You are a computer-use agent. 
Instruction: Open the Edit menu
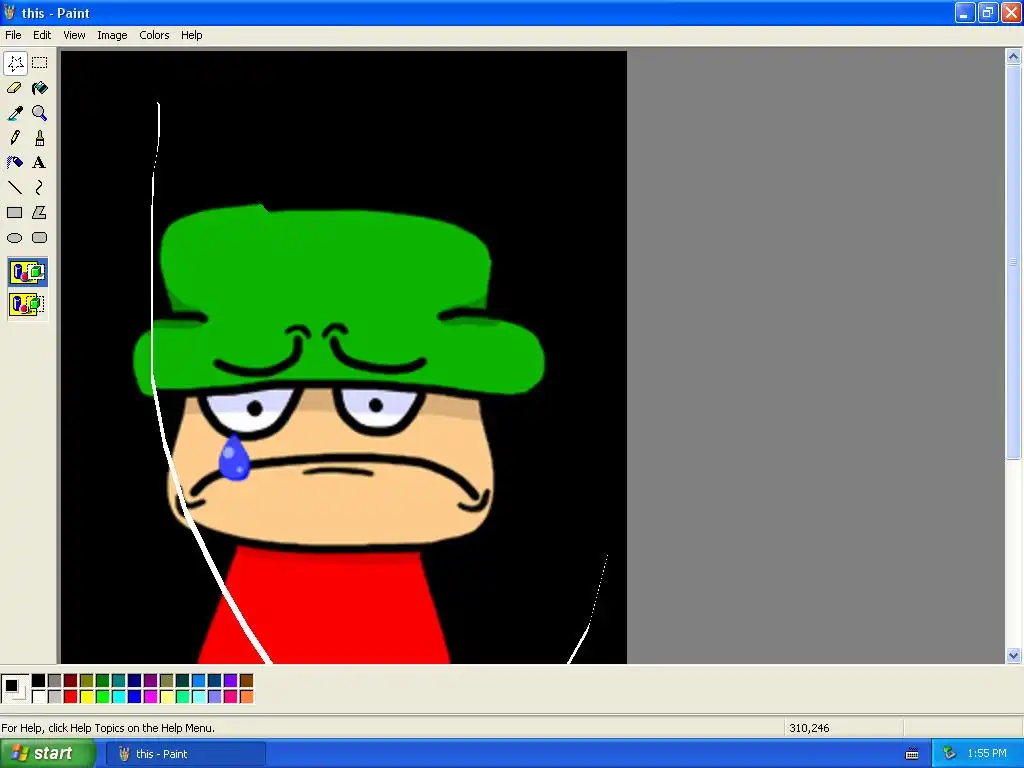[42, 35]
